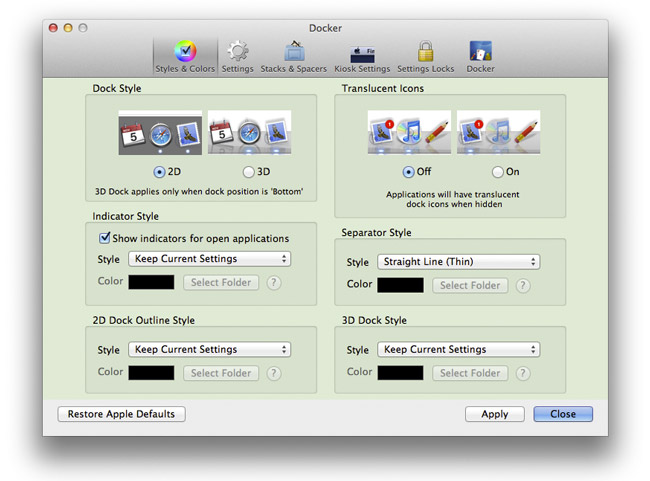
Task: Click help icon in Indicator Style
Action: tap(273, 283)
